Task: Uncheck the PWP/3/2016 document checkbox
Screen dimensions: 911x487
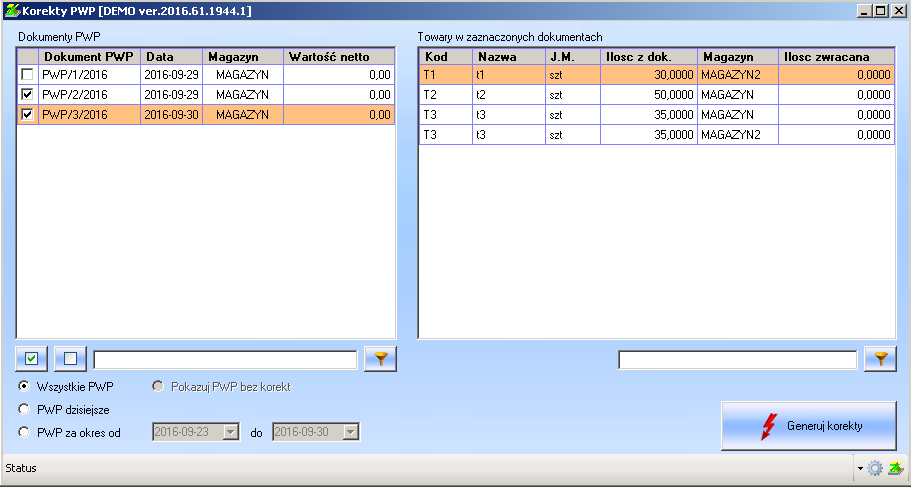Action: coord(28,115)
